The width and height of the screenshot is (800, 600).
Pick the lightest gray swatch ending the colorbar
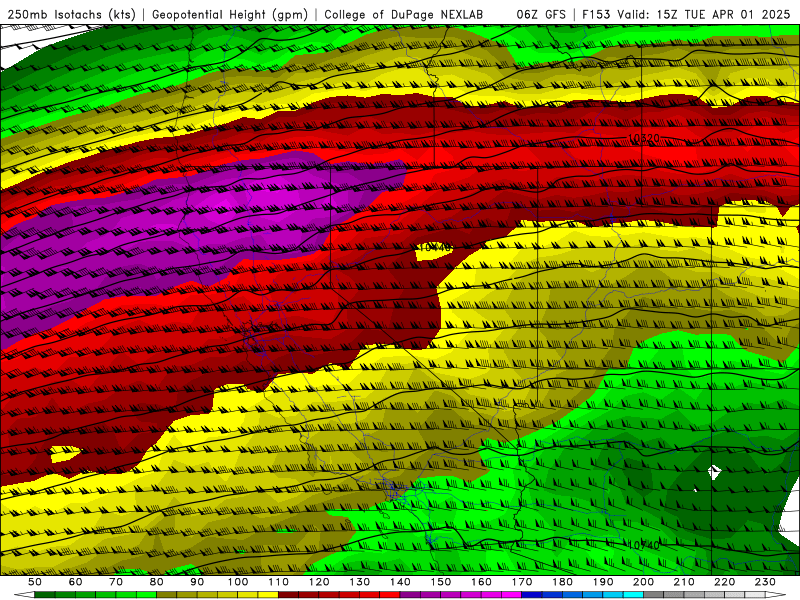point(755,595)
